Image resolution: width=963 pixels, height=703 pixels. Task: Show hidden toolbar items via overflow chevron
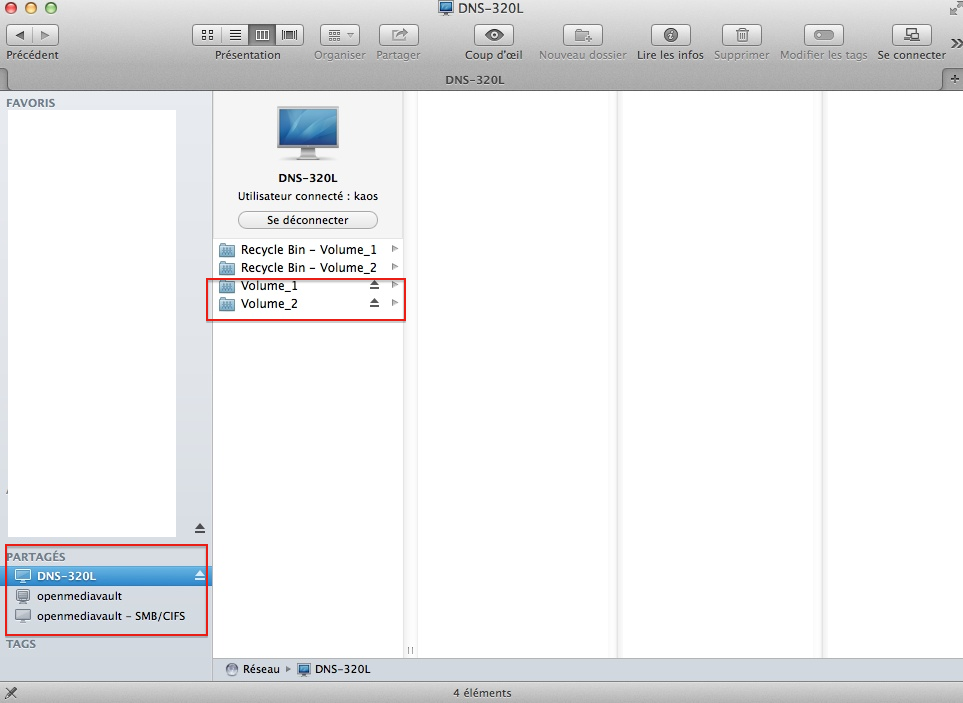click(x=955, y=41)
